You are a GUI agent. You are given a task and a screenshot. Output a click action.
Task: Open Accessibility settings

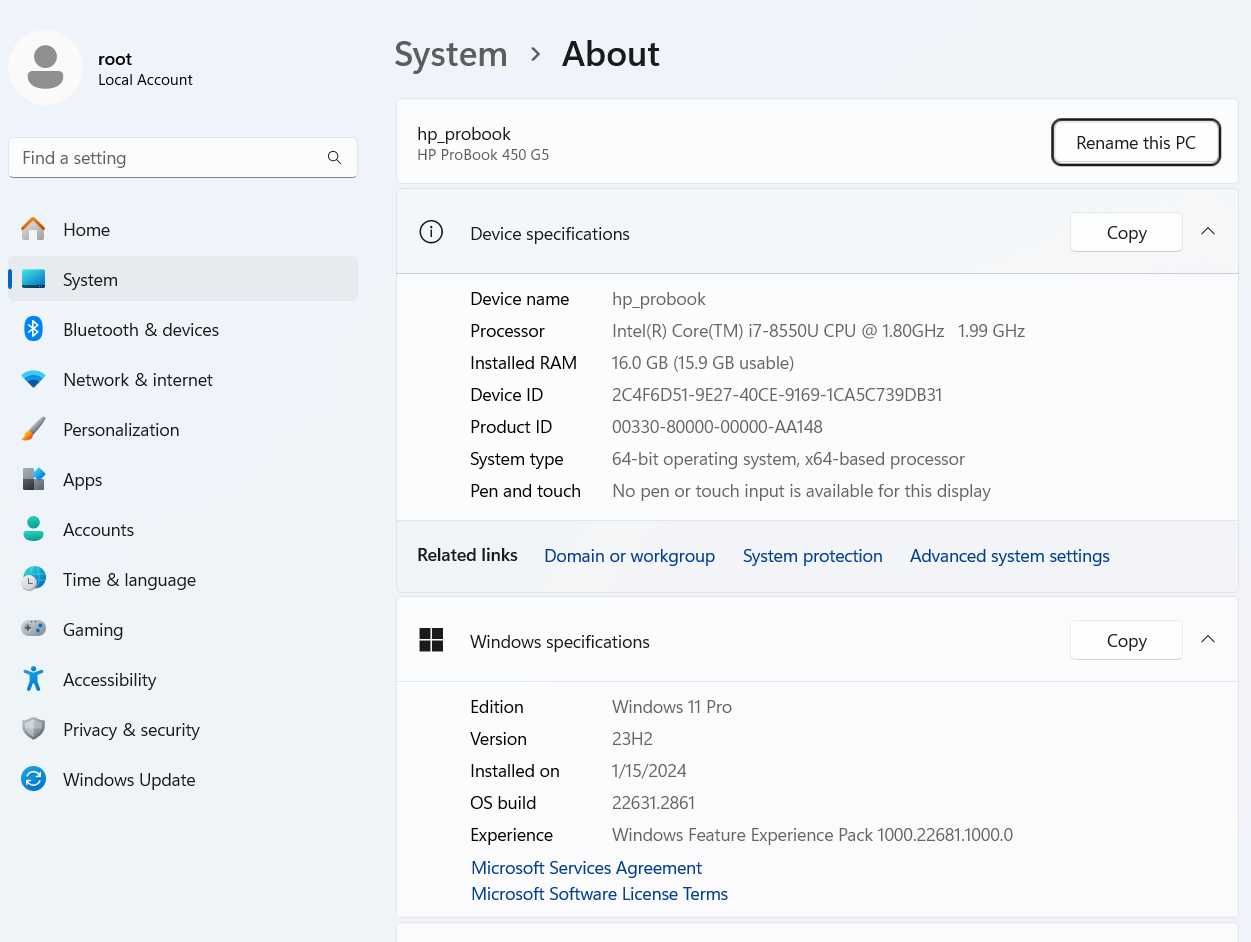(x=183, y=679)
